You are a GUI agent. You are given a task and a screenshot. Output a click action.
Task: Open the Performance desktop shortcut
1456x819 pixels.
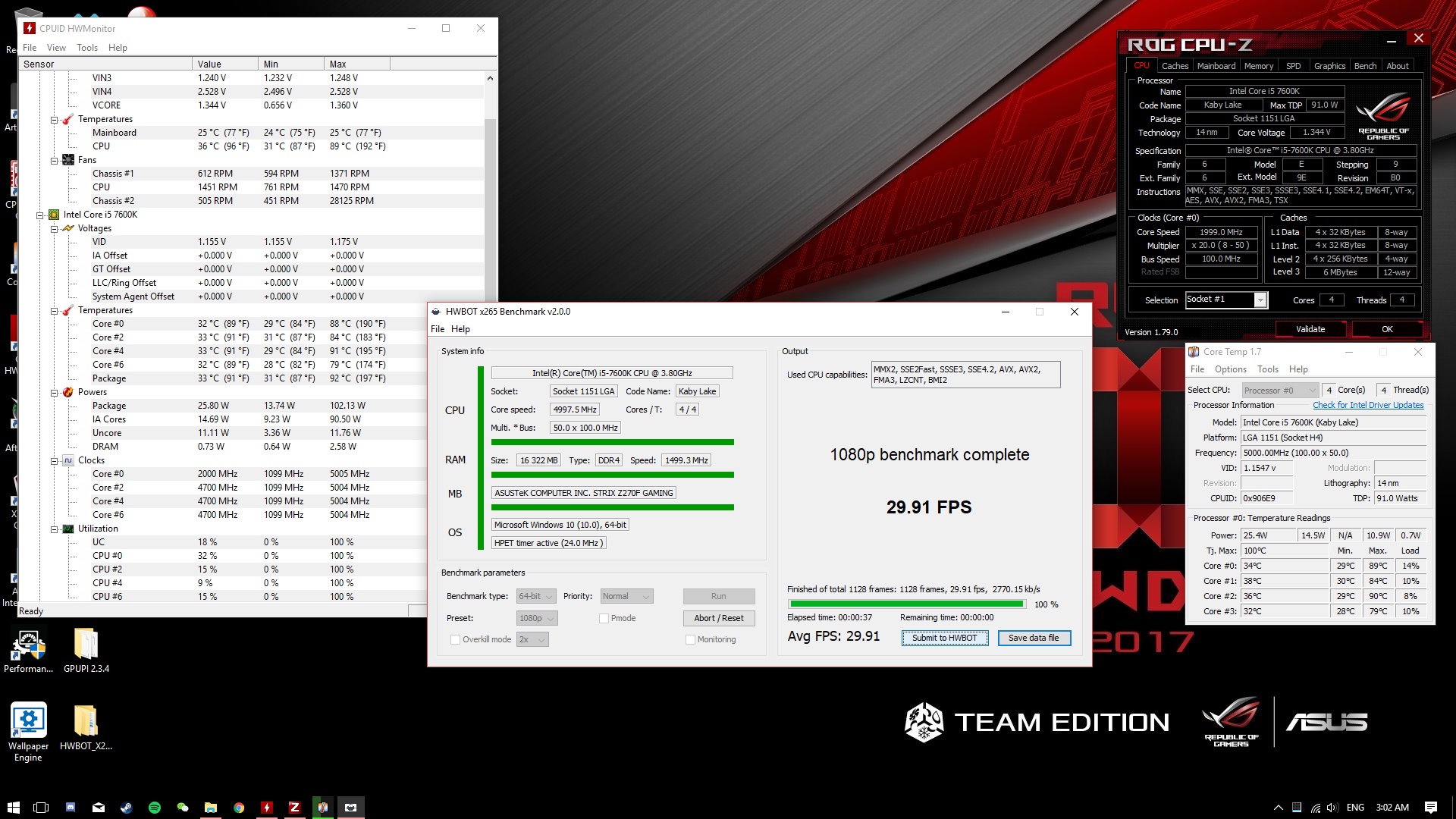pos(28,650)
